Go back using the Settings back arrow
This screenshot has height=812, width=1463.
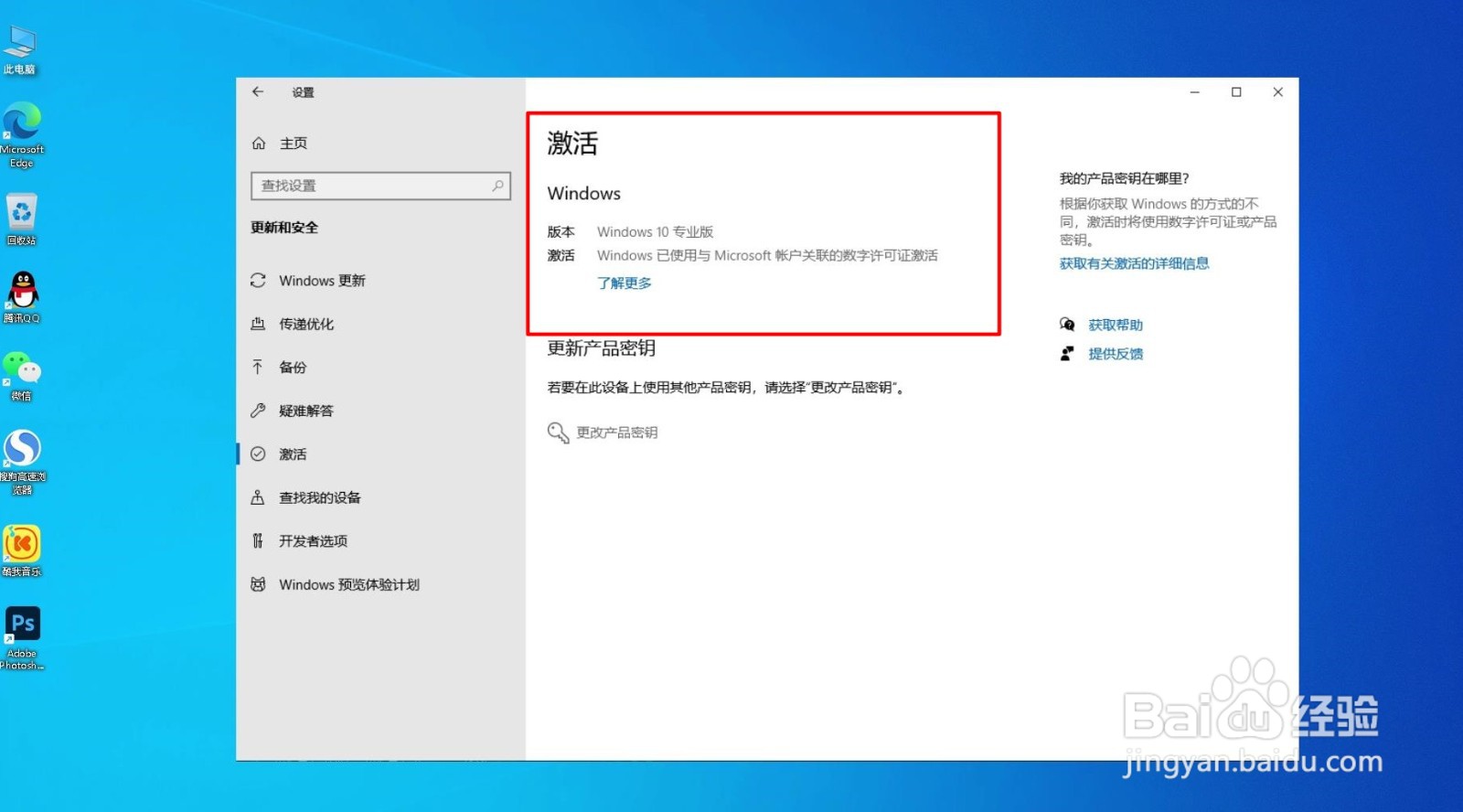pos(258,91)
